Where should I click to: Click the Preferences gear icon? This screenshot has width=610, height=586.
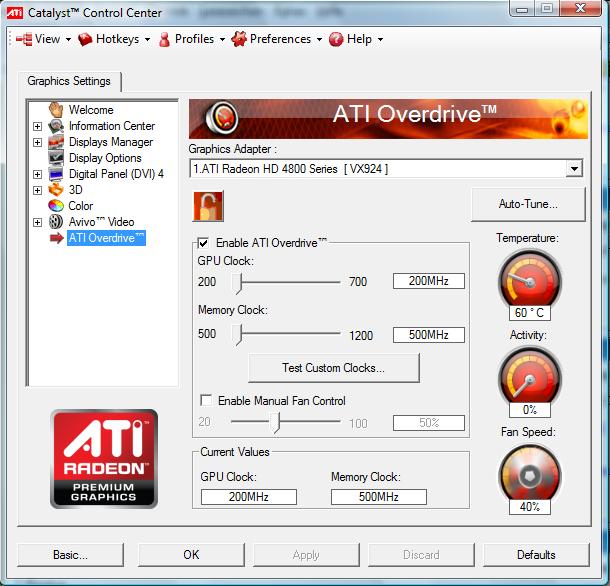239,39
